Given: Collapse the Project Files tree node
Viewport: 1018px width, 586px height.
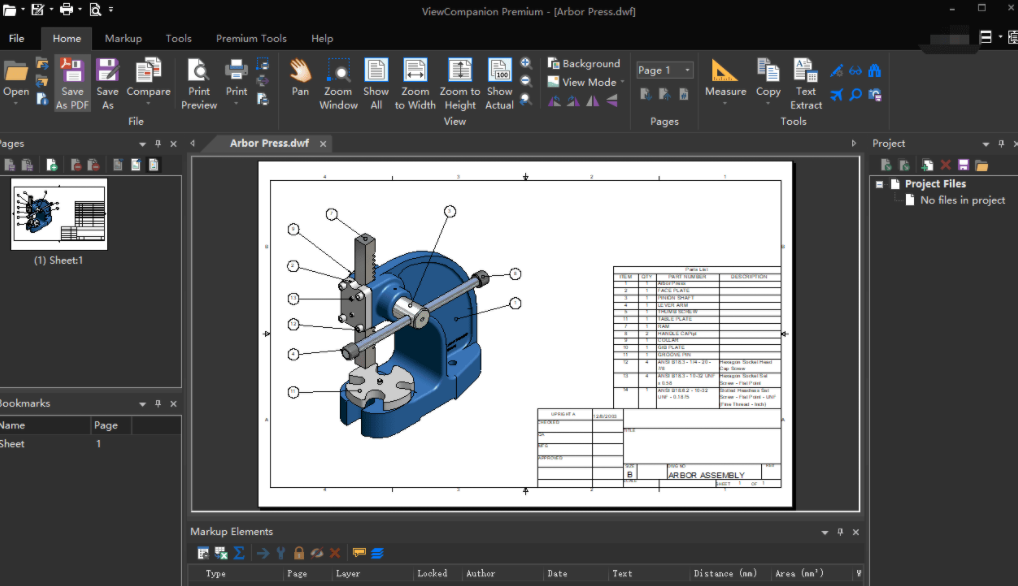Looking at the screenshot, I should 880,184.
